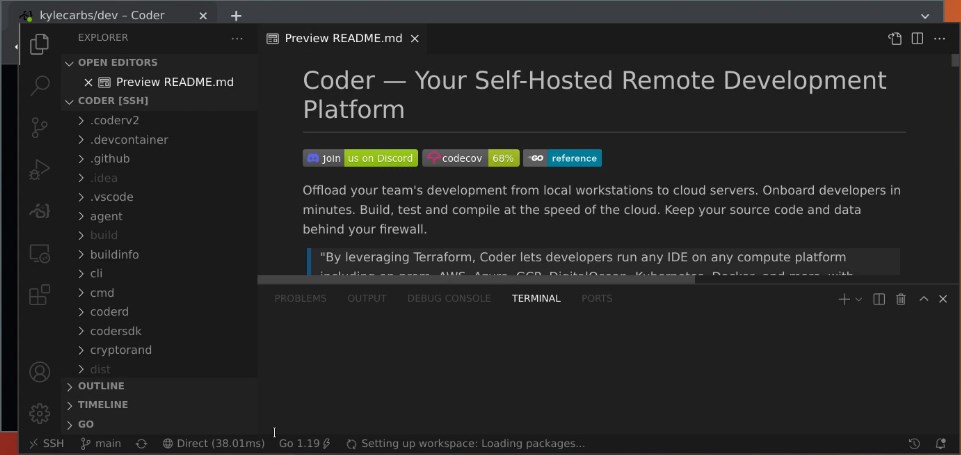Click the Go 1.19 status item

click(x=305, y=443)
